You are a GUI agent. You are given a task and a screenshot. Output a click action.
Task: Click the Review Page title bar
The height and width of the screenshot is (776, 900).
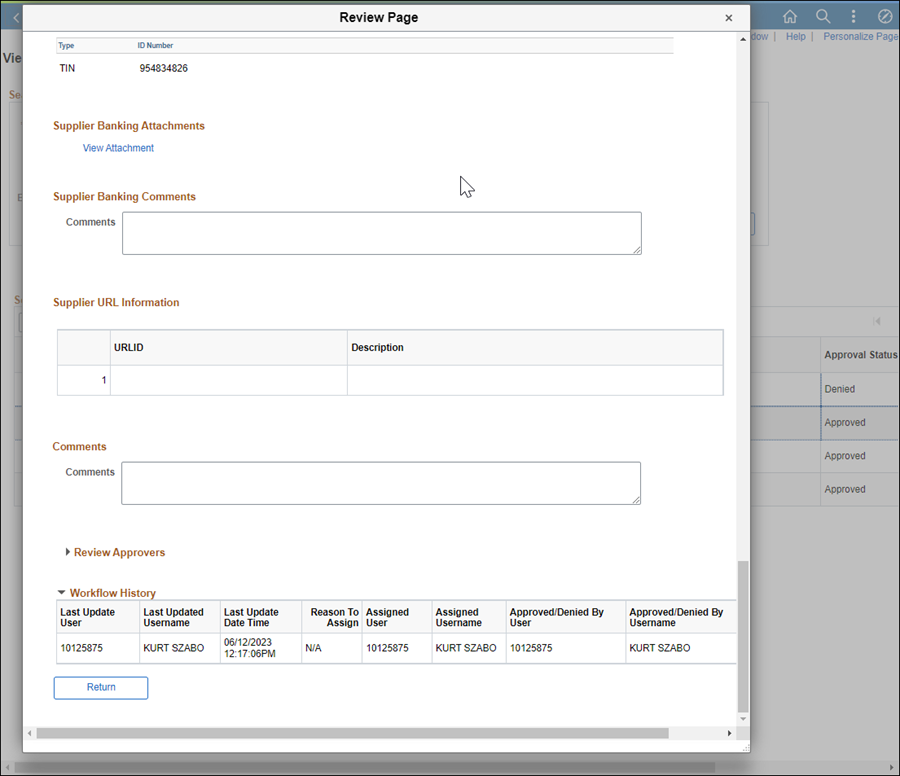(379, 18)
